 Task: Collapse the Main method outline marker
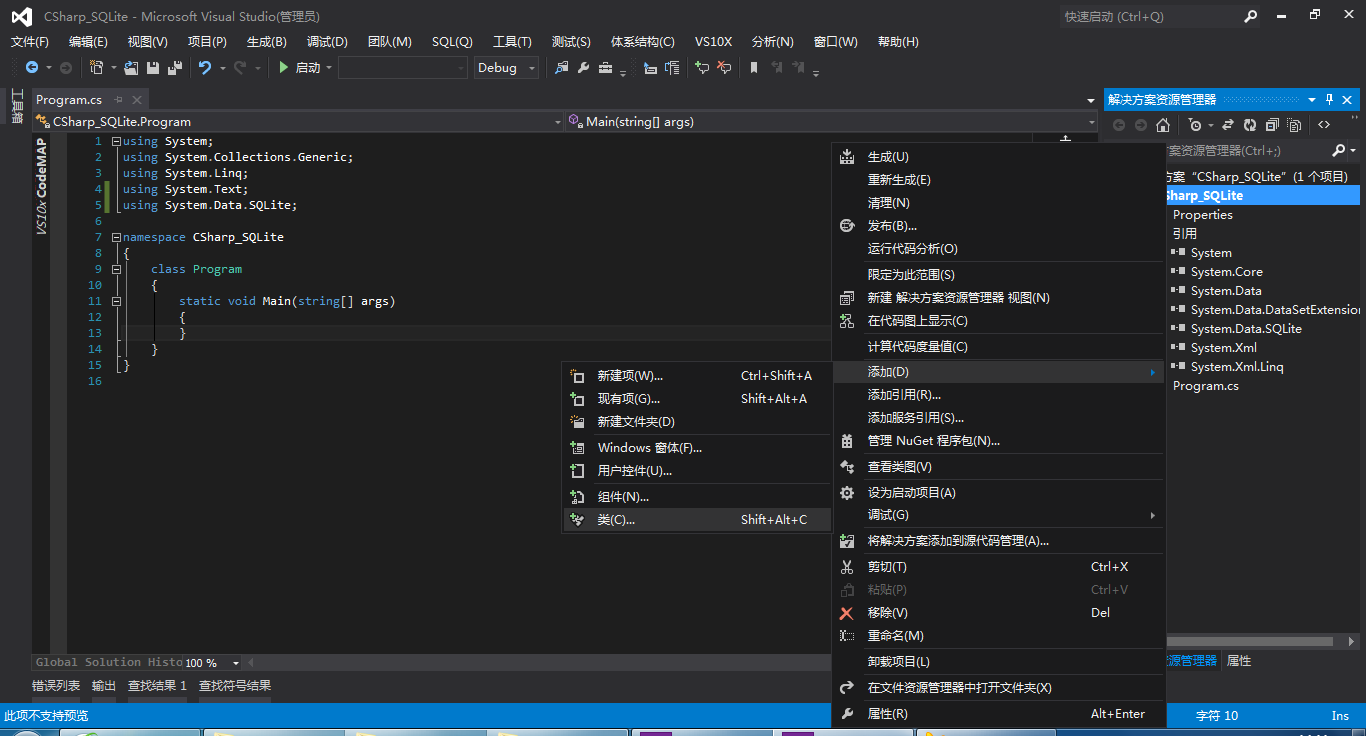(116, 300)
